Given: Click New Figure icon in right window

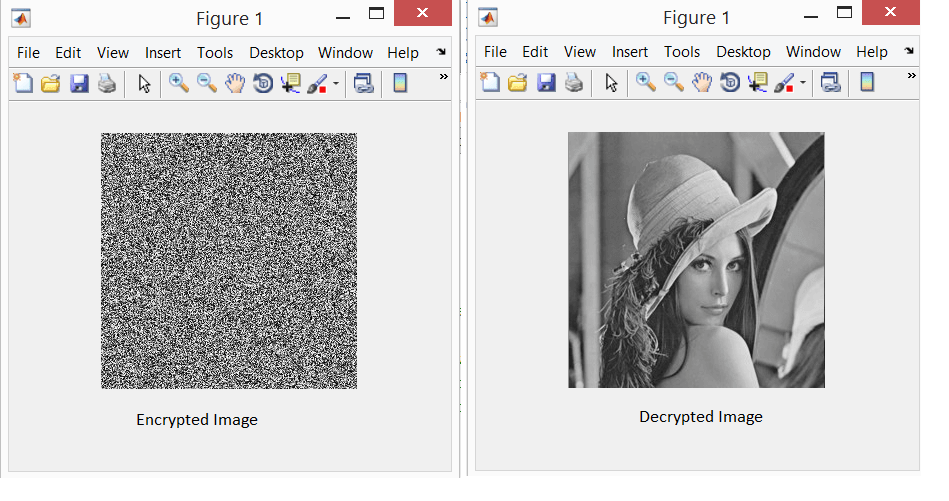Looking at the screenshot, I should (490, 82).
